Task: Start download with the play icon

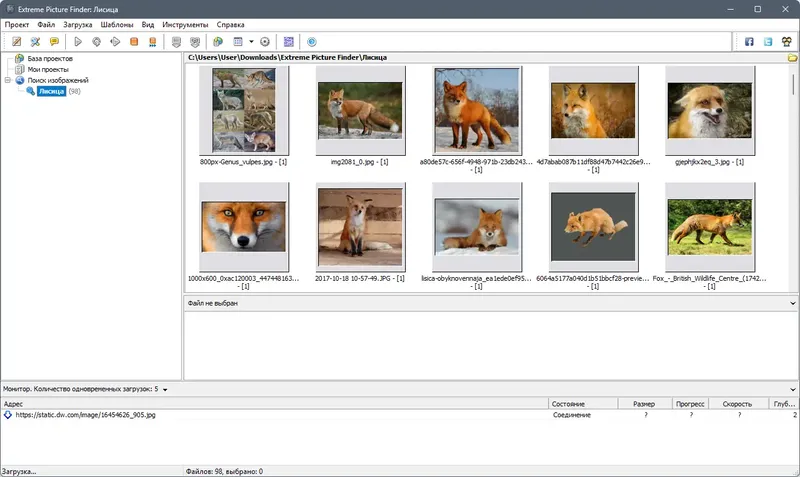Action: pyautogui.click(x=78, y=42)
